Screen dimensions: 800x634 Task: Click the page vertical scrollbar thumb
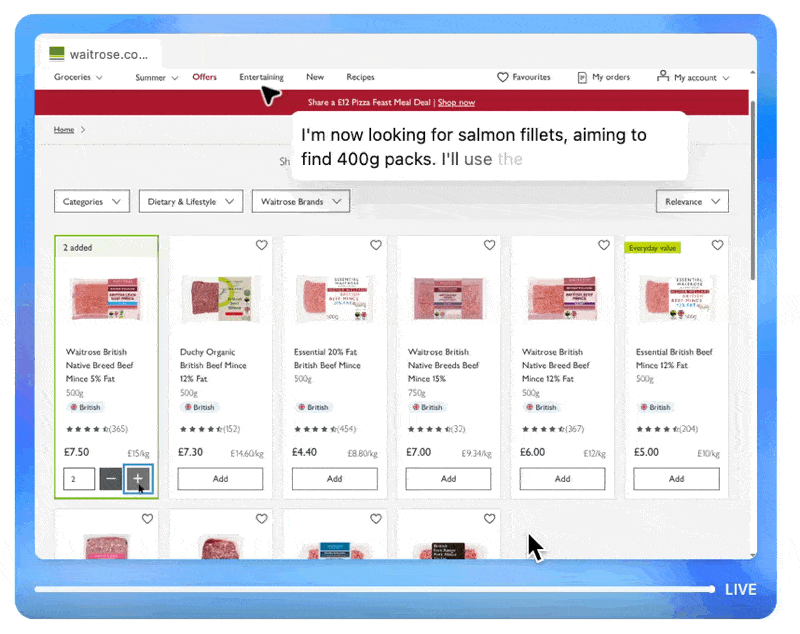[x=753, y=190]
